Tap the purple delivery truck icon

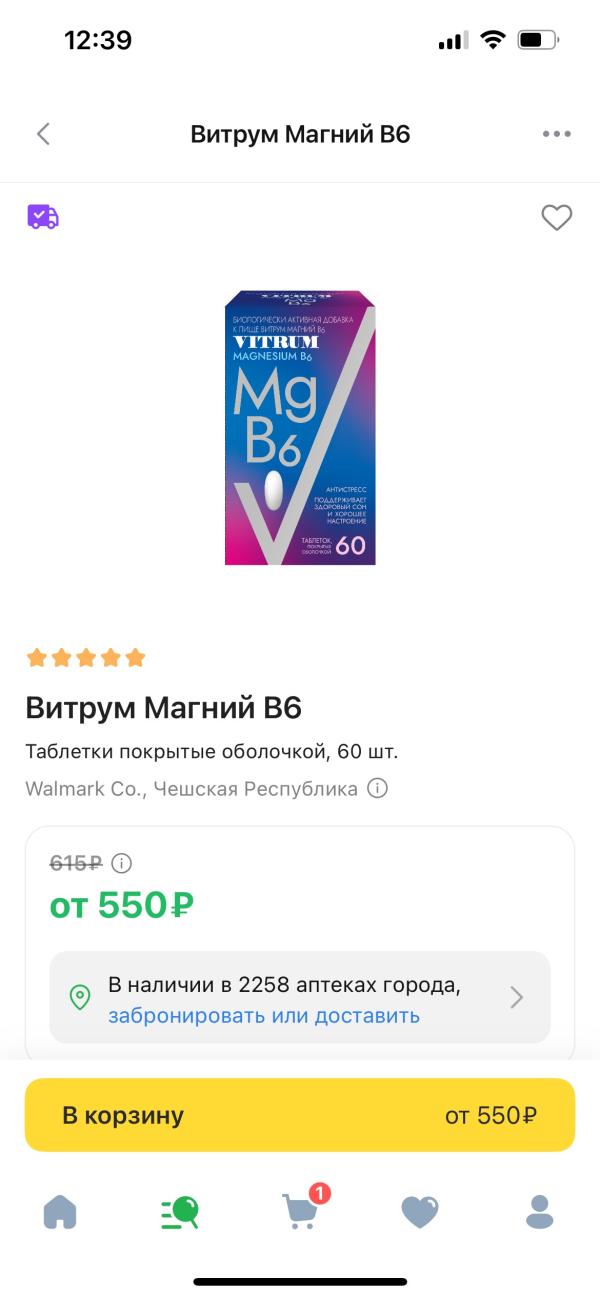point(43,217)
